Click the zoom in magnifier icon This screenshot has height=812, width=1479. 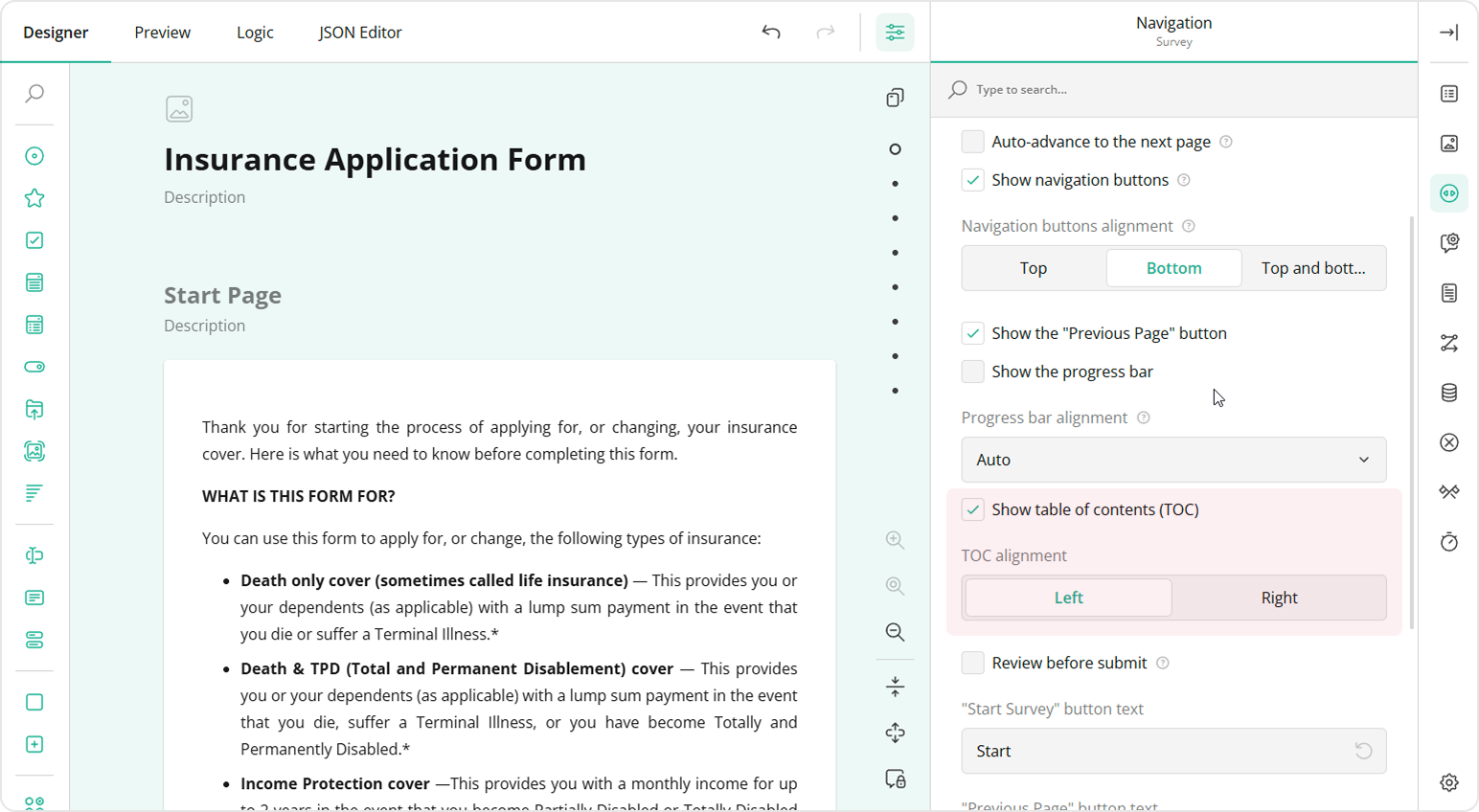click(895, 540)
